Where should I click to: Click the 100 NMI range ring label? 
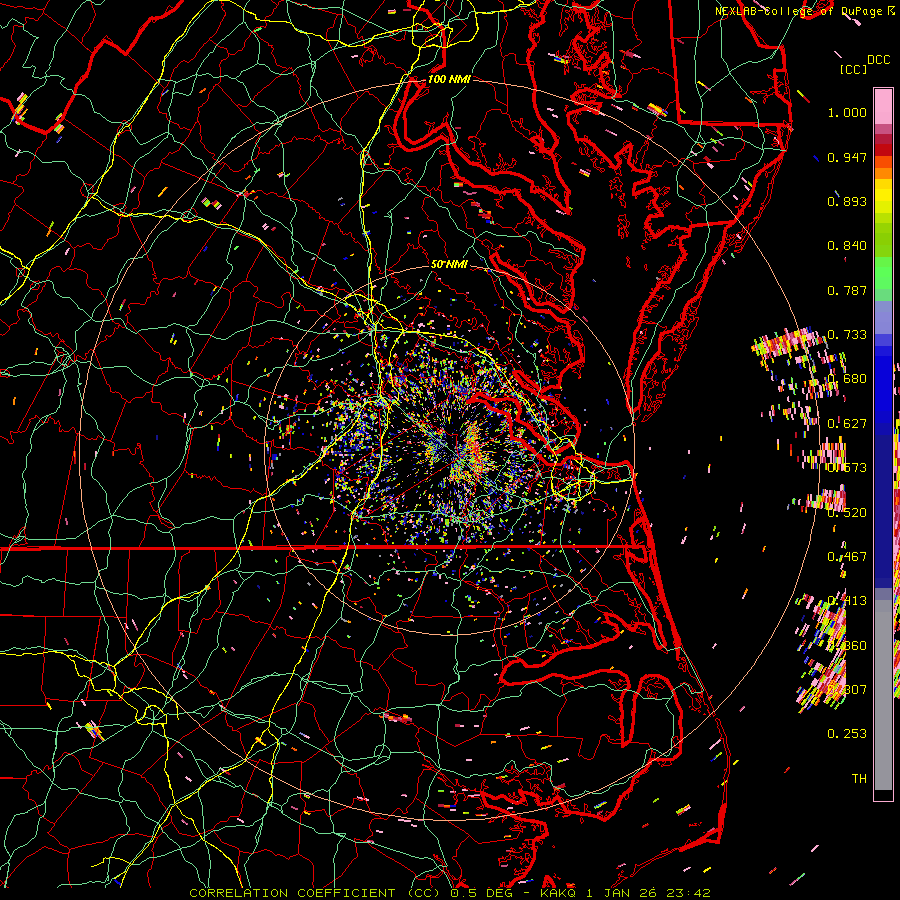[x=449, y=79]
